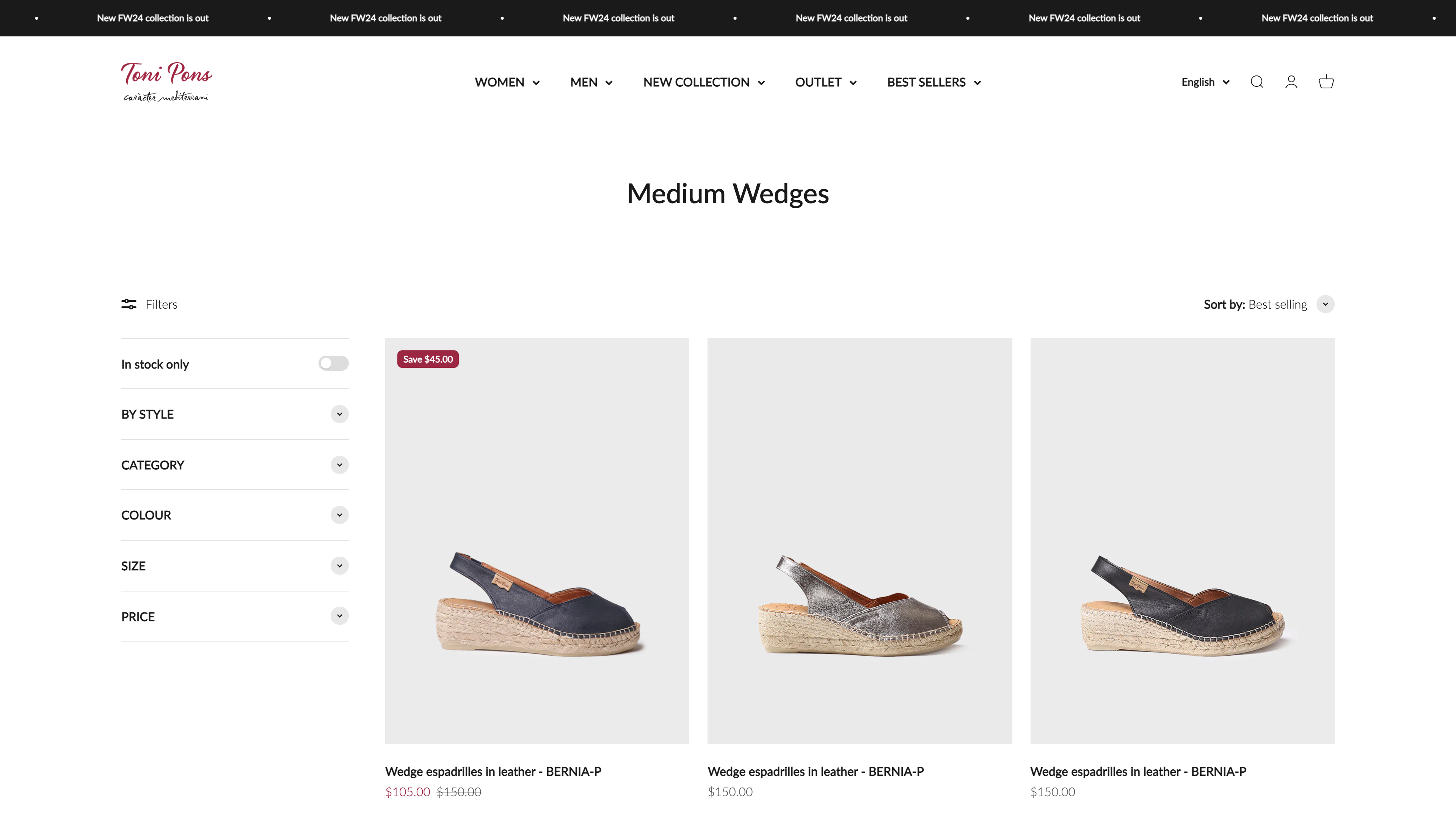The width and height of the screenshot is (1456, 819).
Task: Click the Filters sliders icon
Action: pyautogui.click(x=129, y=304)
